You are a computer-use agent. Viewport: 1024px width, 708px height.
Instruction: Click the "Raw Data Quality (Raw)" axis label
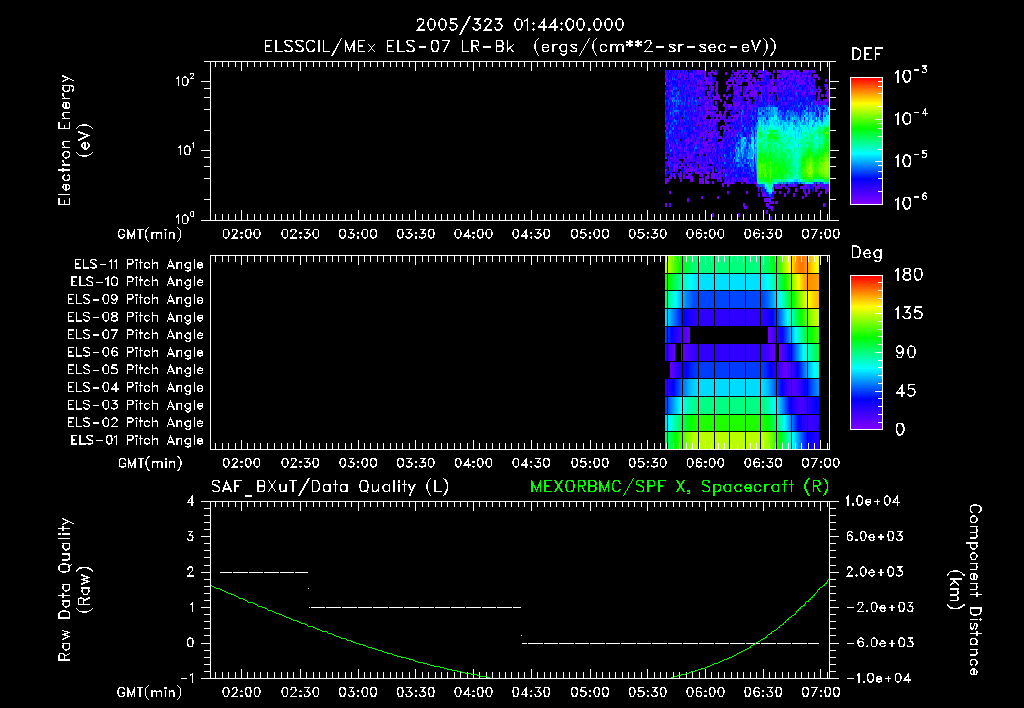point(74,590)
